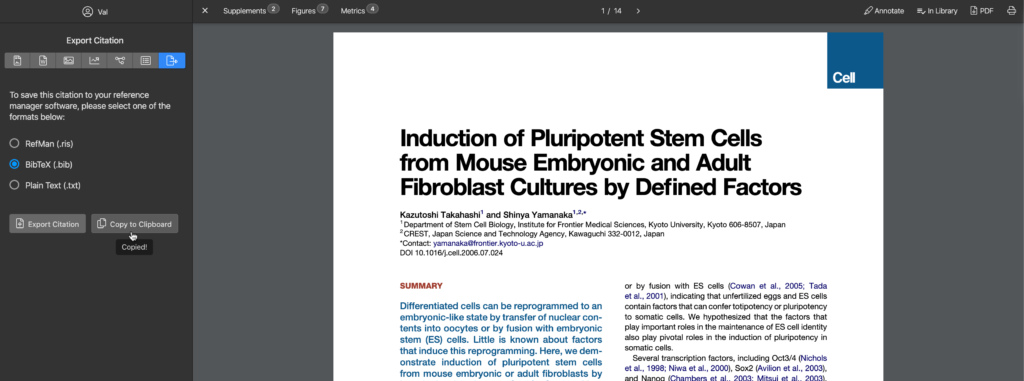Open the Cowan et al., 2005 citation link
1024x381 pixels.
[x=767, y=286]
